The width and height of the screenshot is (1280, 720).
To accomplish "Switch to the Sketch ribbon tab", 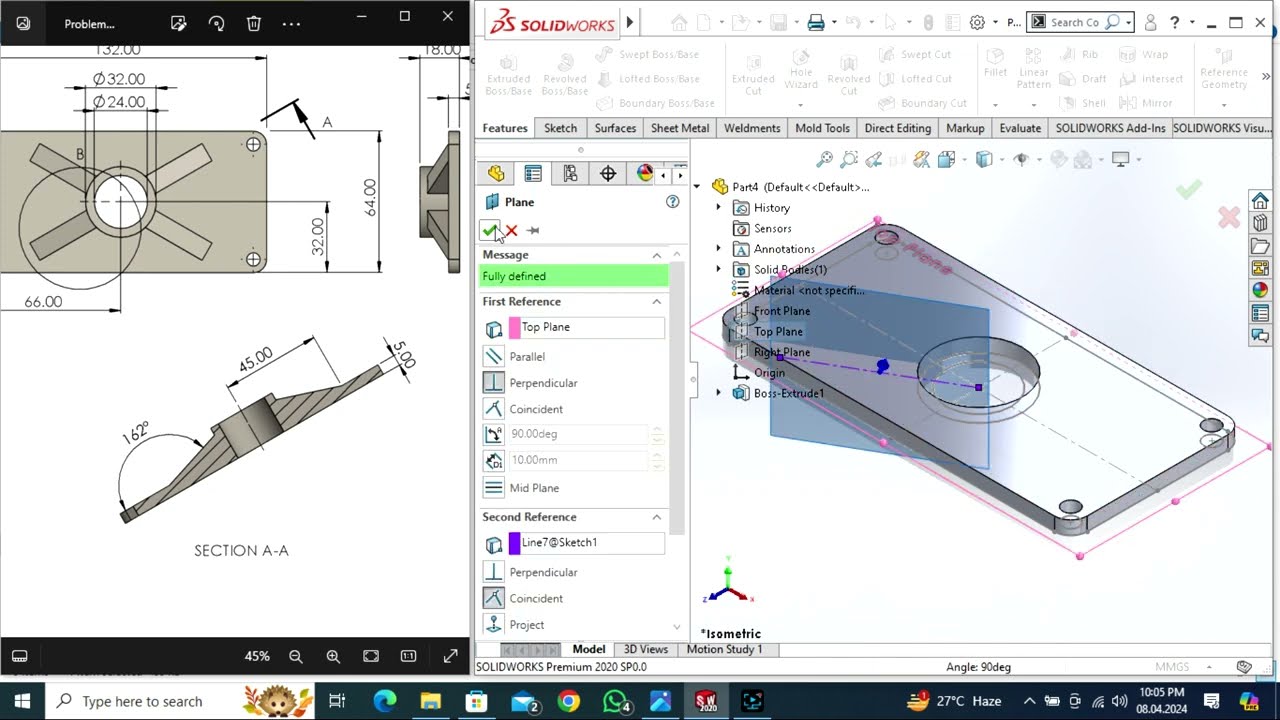I will [560, 128].
